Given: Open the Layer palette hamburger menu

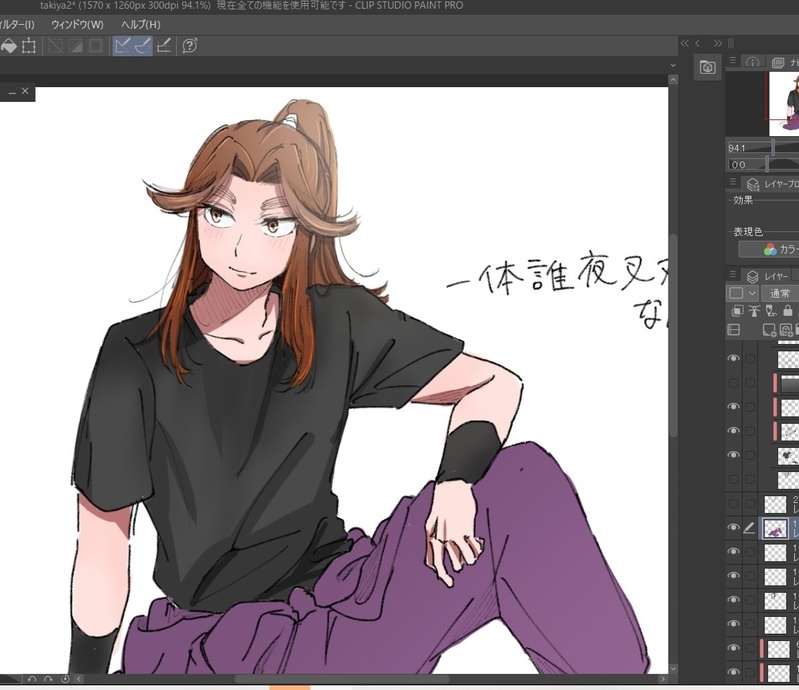Looking at the screenshot, I should (733, 274).
